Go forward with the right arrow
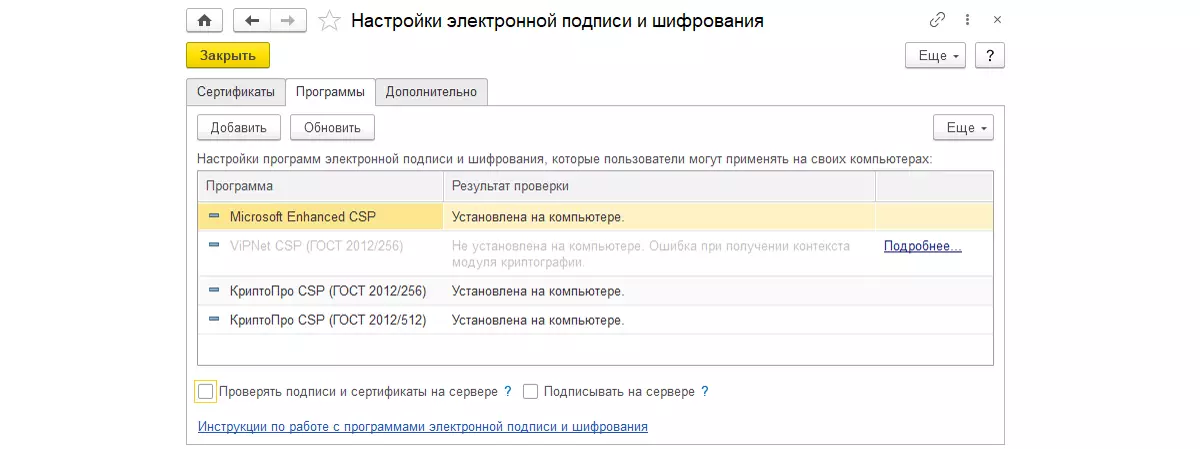Image resolution: width=1200 pixels, height=449 pixels. coord(288,20)
